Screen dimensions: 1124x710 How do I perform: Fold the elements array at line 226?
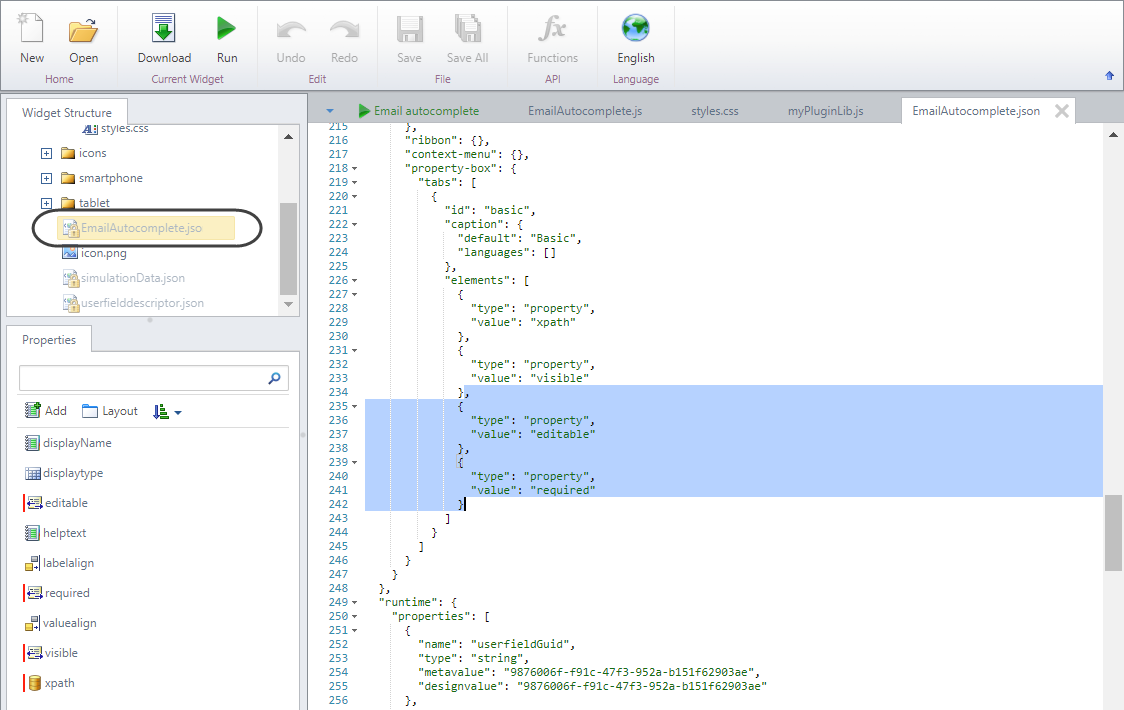(354, 280)
